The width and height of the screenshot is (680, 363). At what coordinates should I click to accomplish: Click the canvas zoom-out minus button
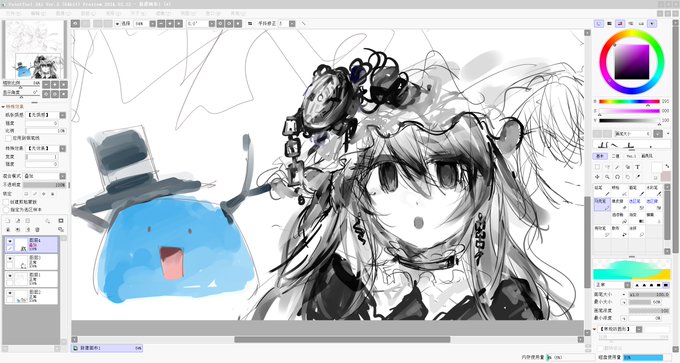[161, 23]
